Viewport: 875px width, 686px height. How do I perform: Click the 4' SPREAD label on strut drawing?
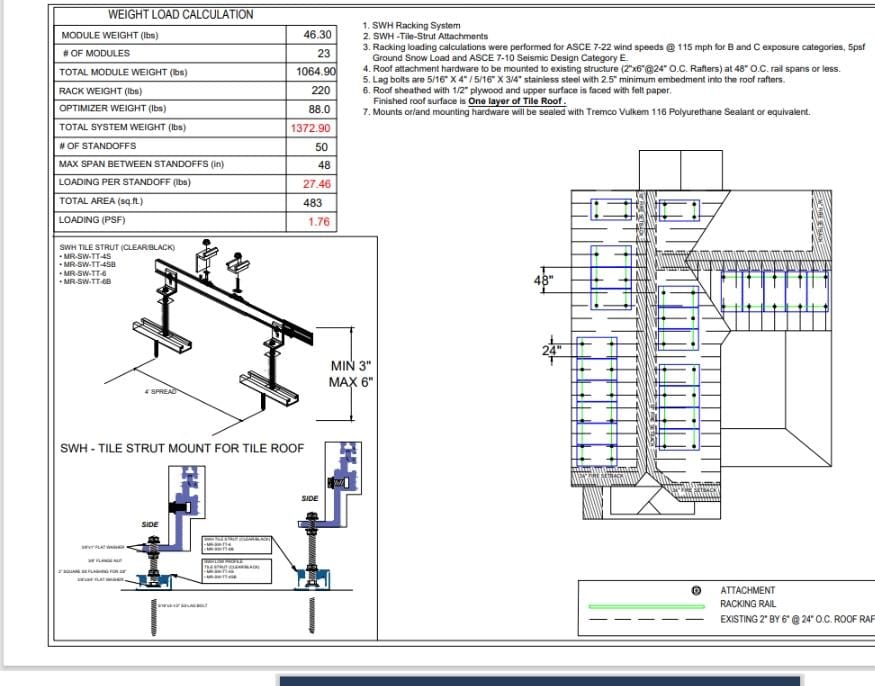point(161,392)
